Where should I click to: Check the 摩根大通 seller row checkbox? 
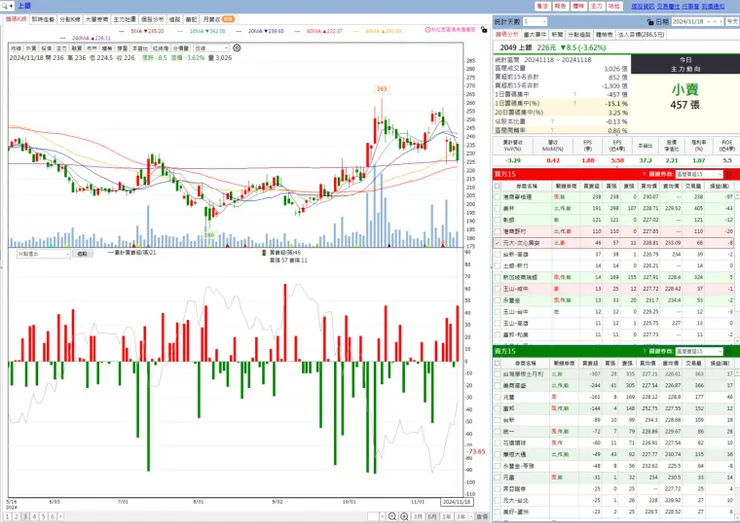pyautogui.click(x=497, y=455)
